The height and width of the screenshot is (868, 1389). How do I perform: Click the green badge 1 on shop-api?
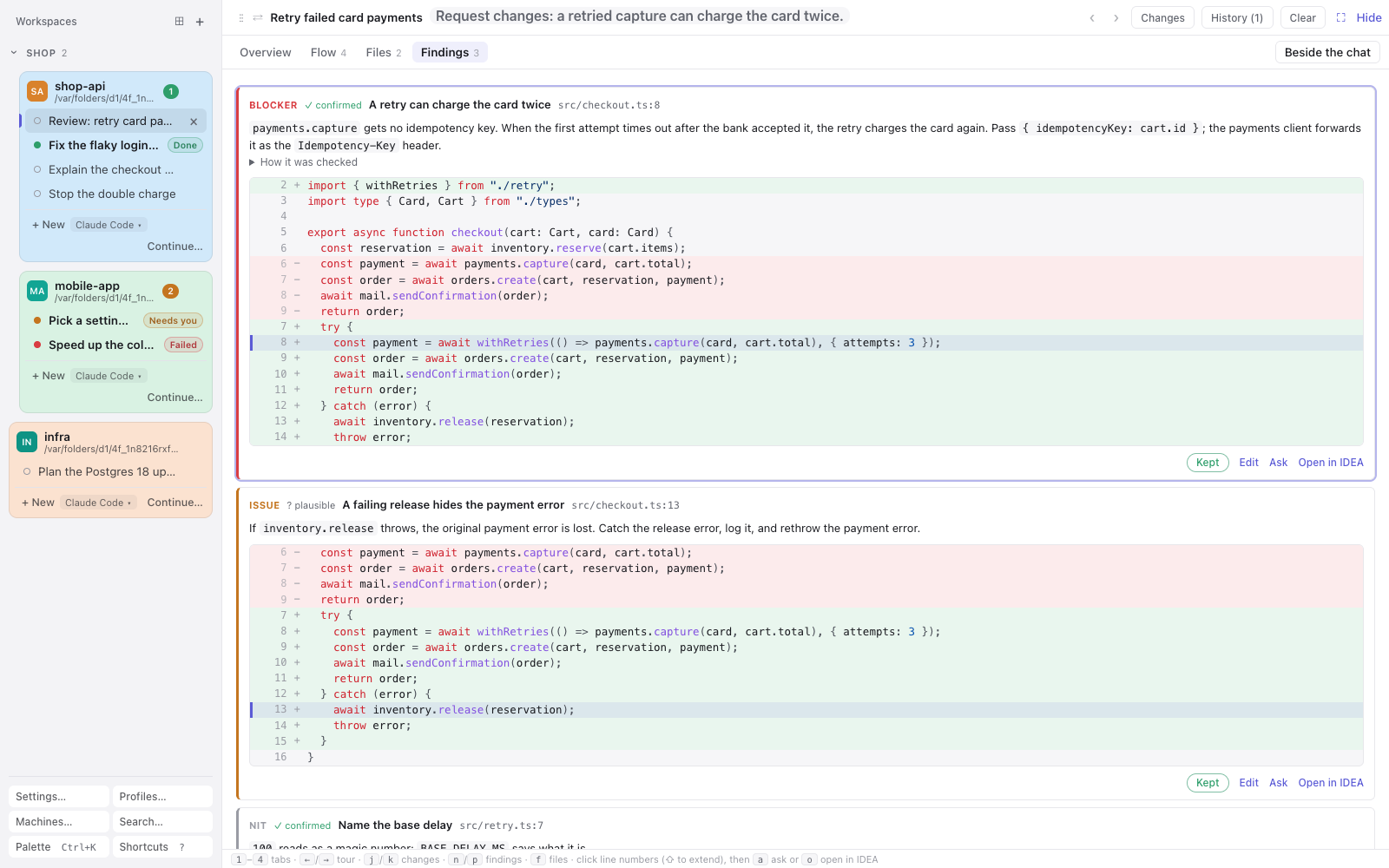click(x=171, y=91)
